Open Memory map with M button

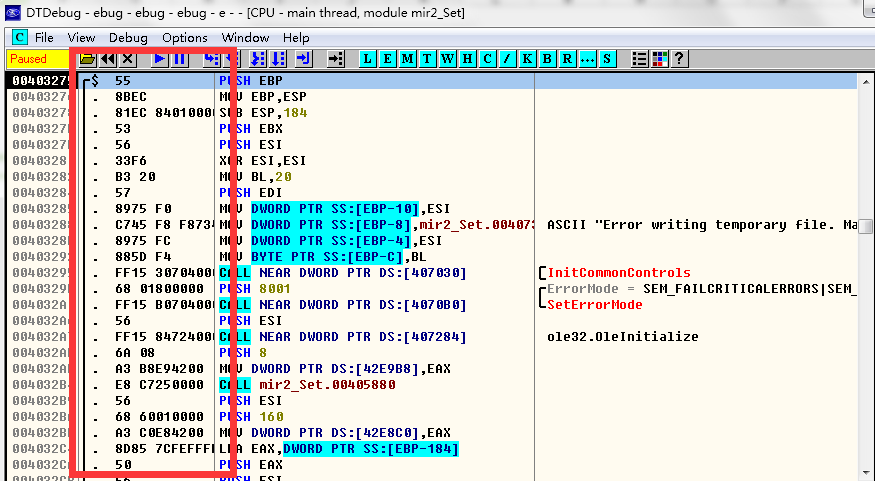(407, 59)
